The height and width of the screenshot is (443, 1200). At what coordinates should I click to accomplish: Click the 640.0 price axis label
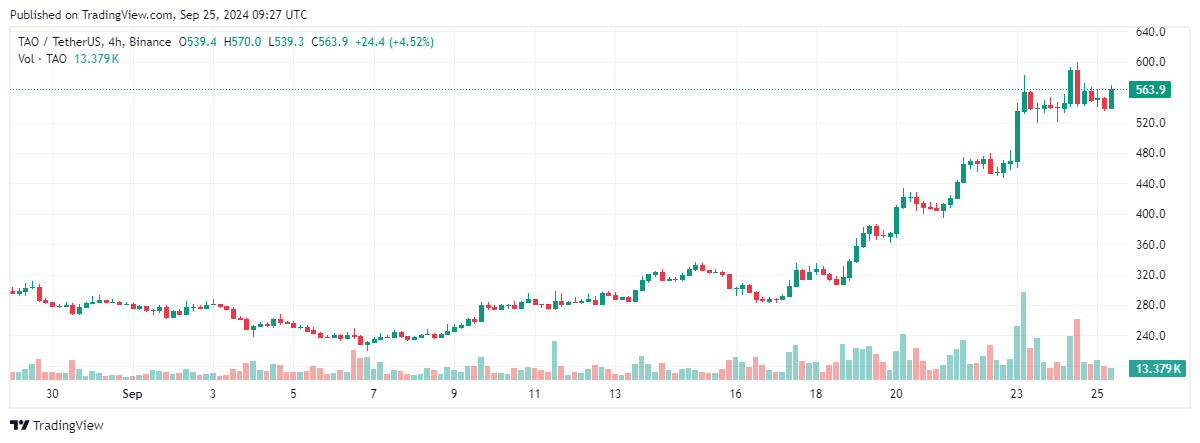[1151, 32]
